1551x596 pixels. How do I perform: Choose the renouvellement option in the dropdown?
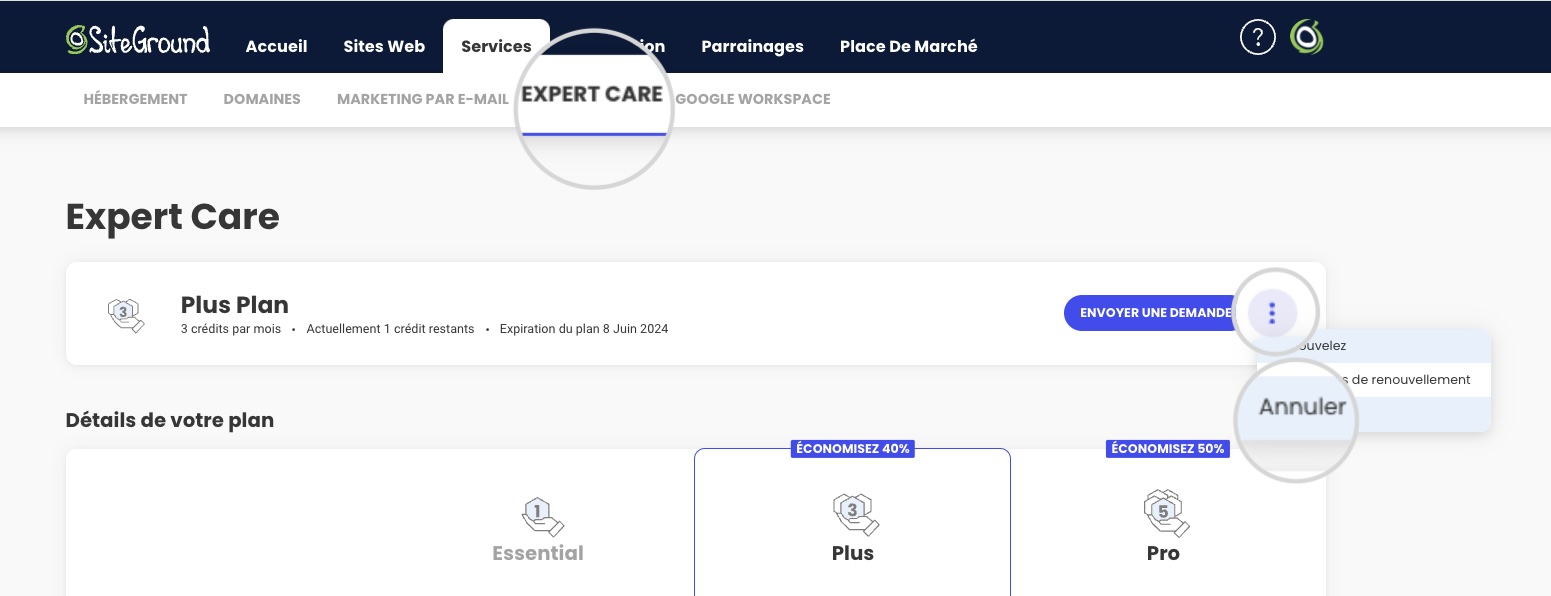[1374, 380]
